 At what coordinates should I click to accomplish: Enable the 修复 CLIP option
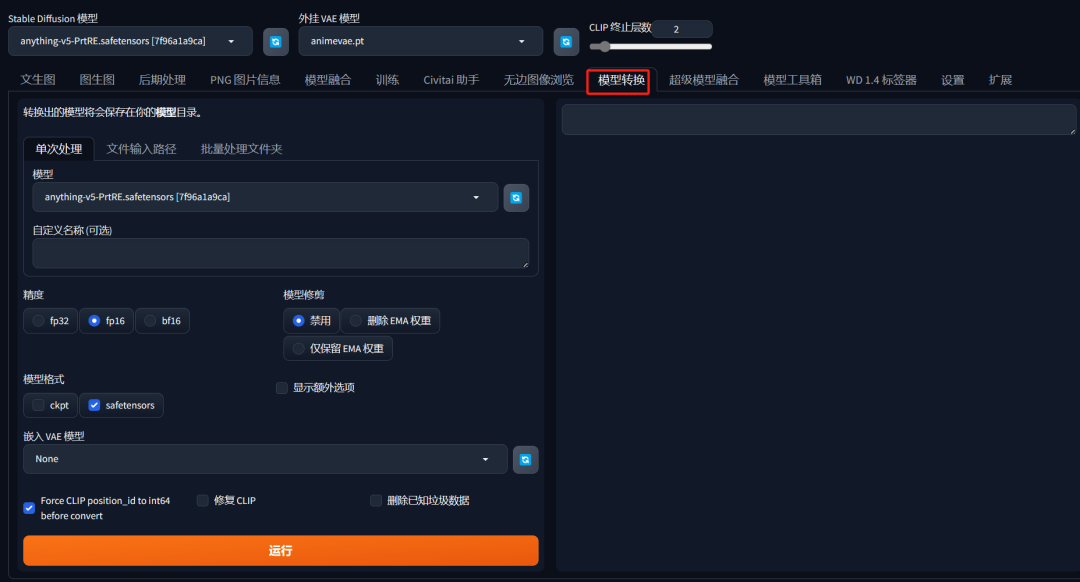[x=202, y=500]
